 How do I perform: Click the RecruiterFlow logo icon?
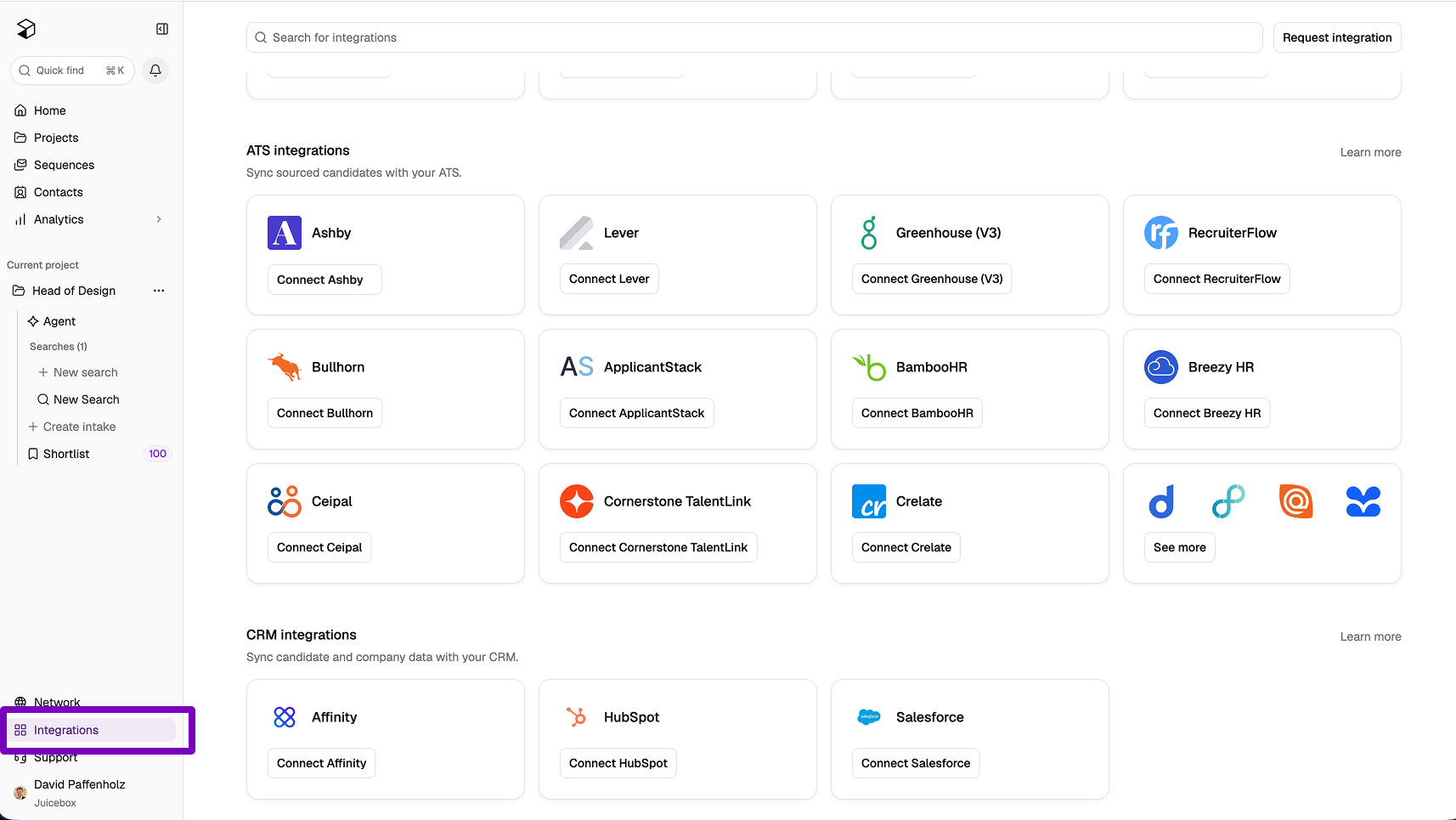coord(1161,233)
